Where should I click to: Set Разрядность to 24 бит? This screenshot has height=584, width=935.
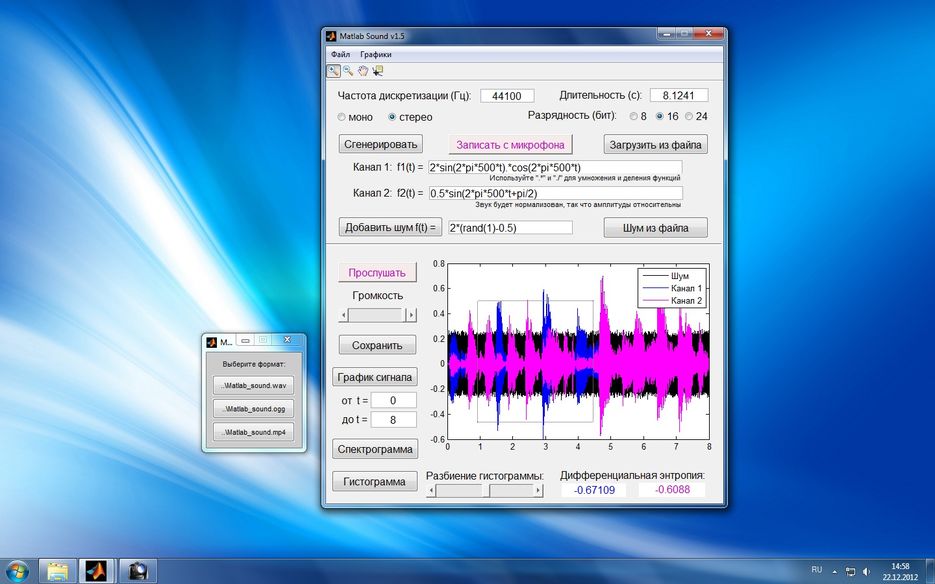(691, 117)
